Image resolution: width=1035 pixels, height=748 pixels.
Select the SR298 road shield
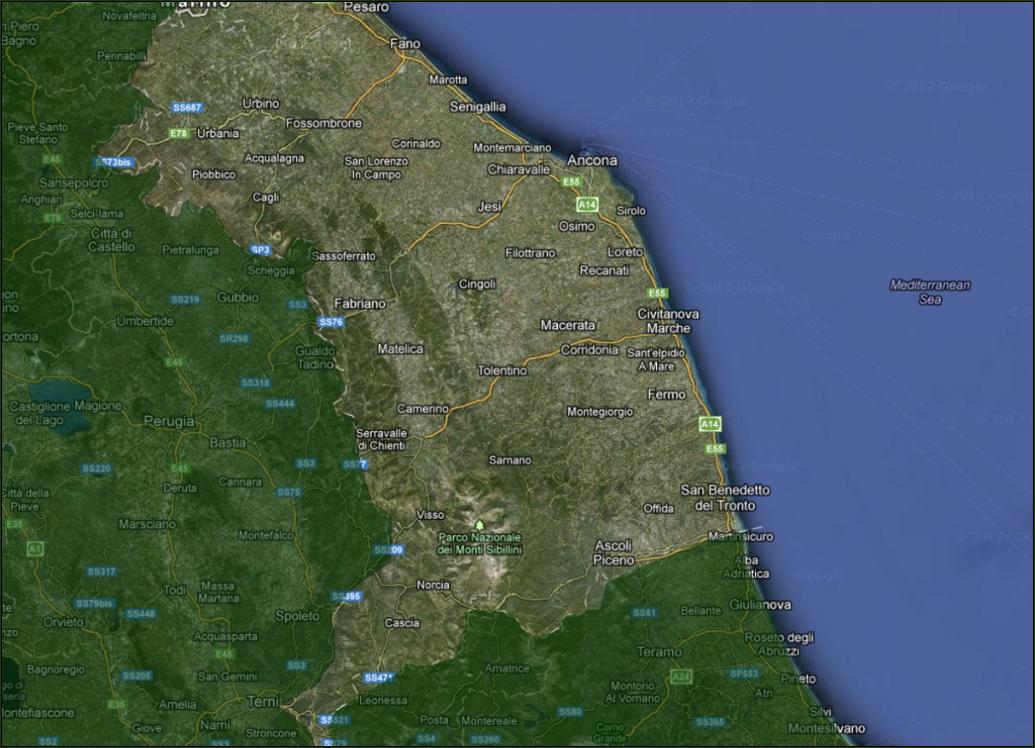coord(233,338)
